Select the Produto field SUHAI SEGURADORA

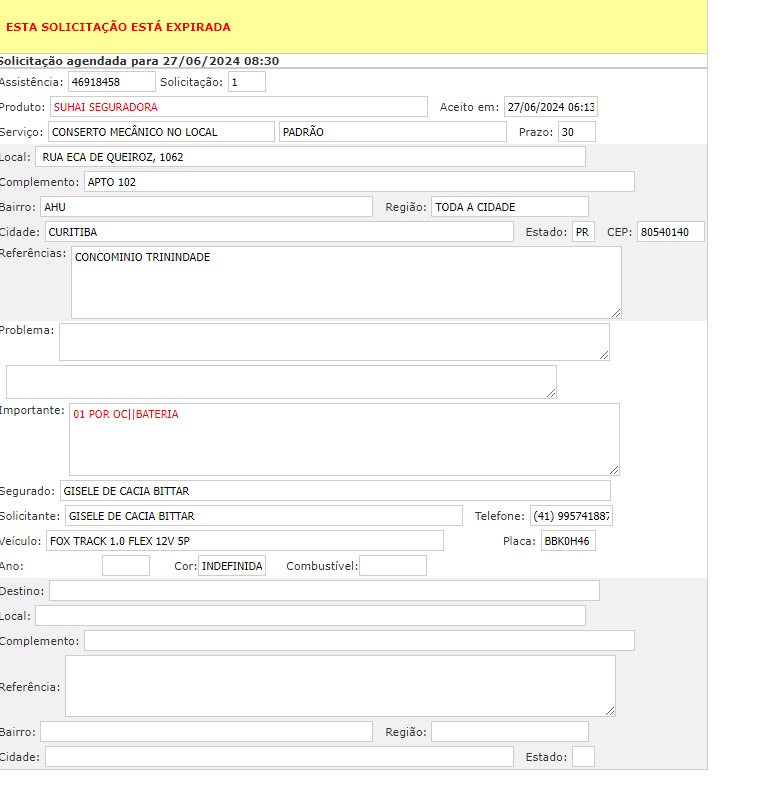239,107
